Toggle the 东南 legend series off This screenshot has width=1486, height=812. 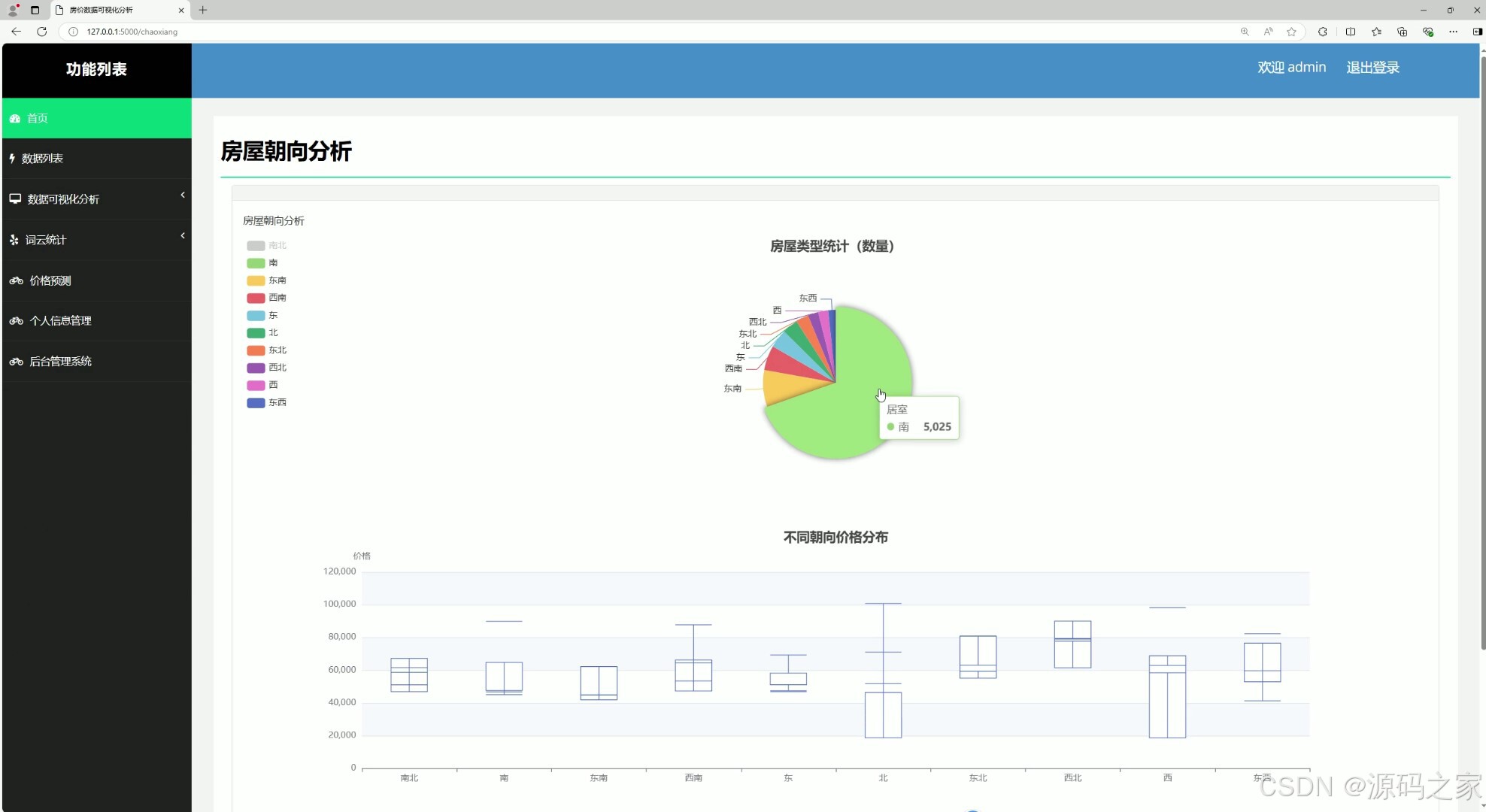(267, 280)
